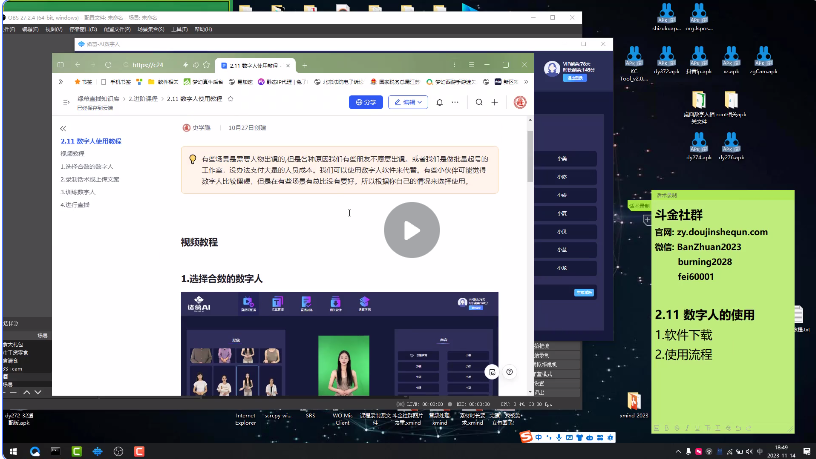Select outline item starting with '2.'

[90, 179]
